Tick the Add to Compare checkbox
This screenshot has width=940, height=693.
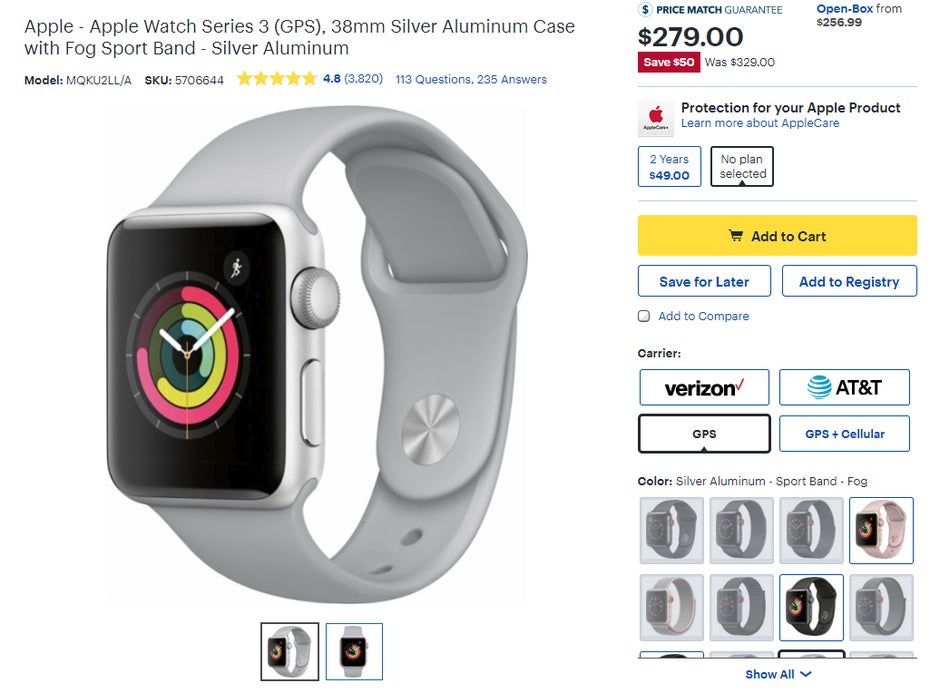click(644, 316)
